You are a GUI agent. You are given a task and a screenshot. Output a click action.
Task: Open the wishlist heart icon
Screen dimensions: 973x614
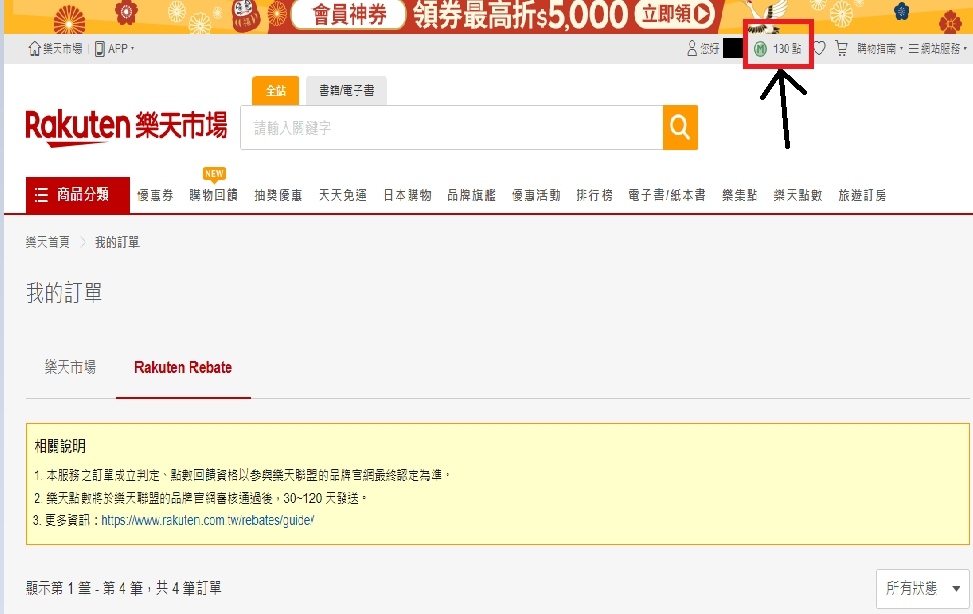pos(820,48)
